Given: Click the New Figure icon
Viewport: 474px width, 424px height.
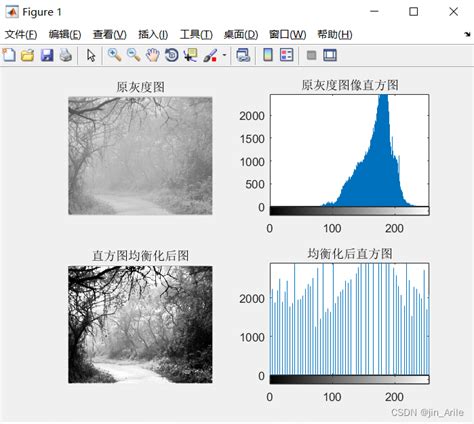Looking at the screenshot, I should click(9, 55).
